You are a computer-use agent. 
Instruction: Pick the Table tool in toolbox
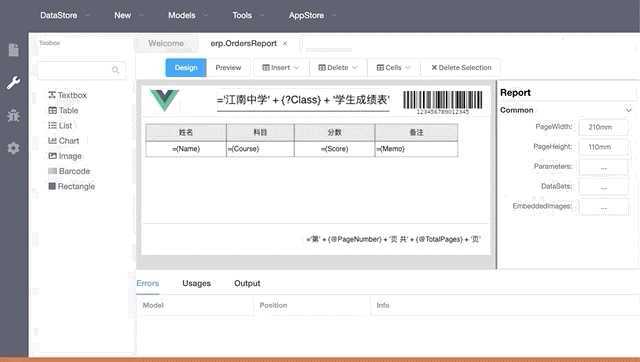point(63,110)
